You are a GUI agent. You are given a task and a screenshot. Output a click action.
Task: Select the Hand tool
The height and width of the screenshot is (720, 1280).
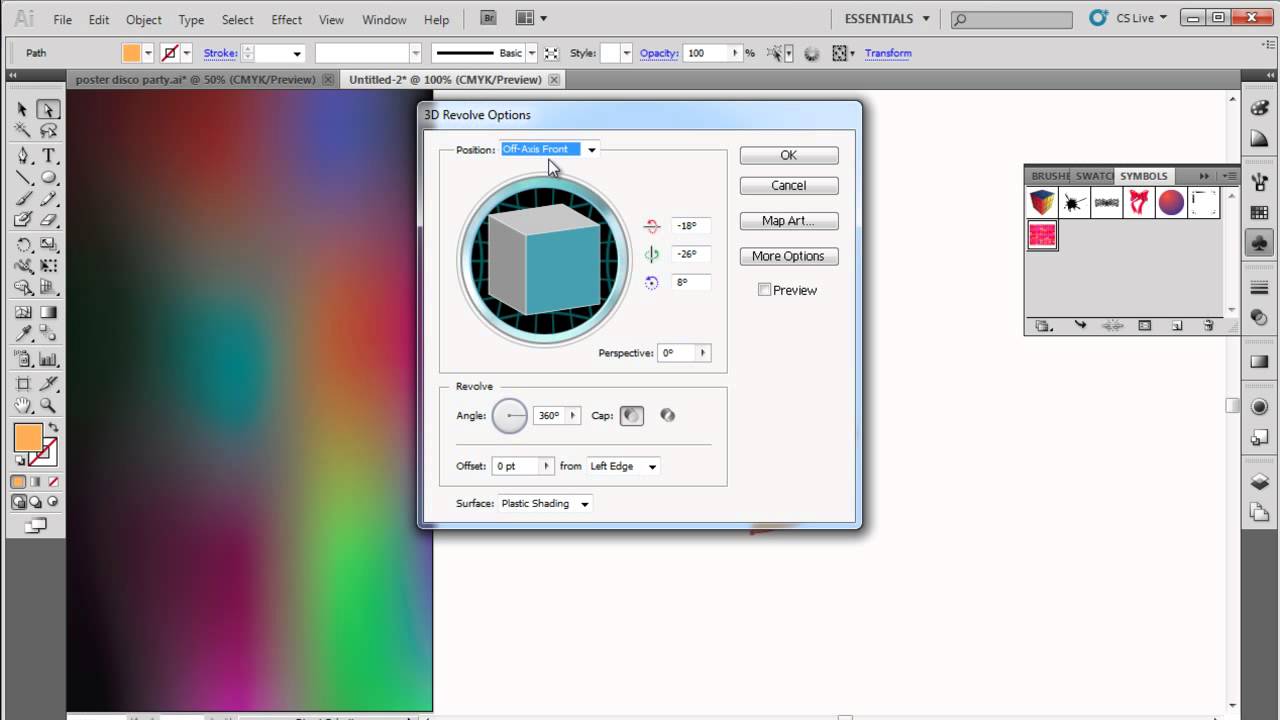22,406
